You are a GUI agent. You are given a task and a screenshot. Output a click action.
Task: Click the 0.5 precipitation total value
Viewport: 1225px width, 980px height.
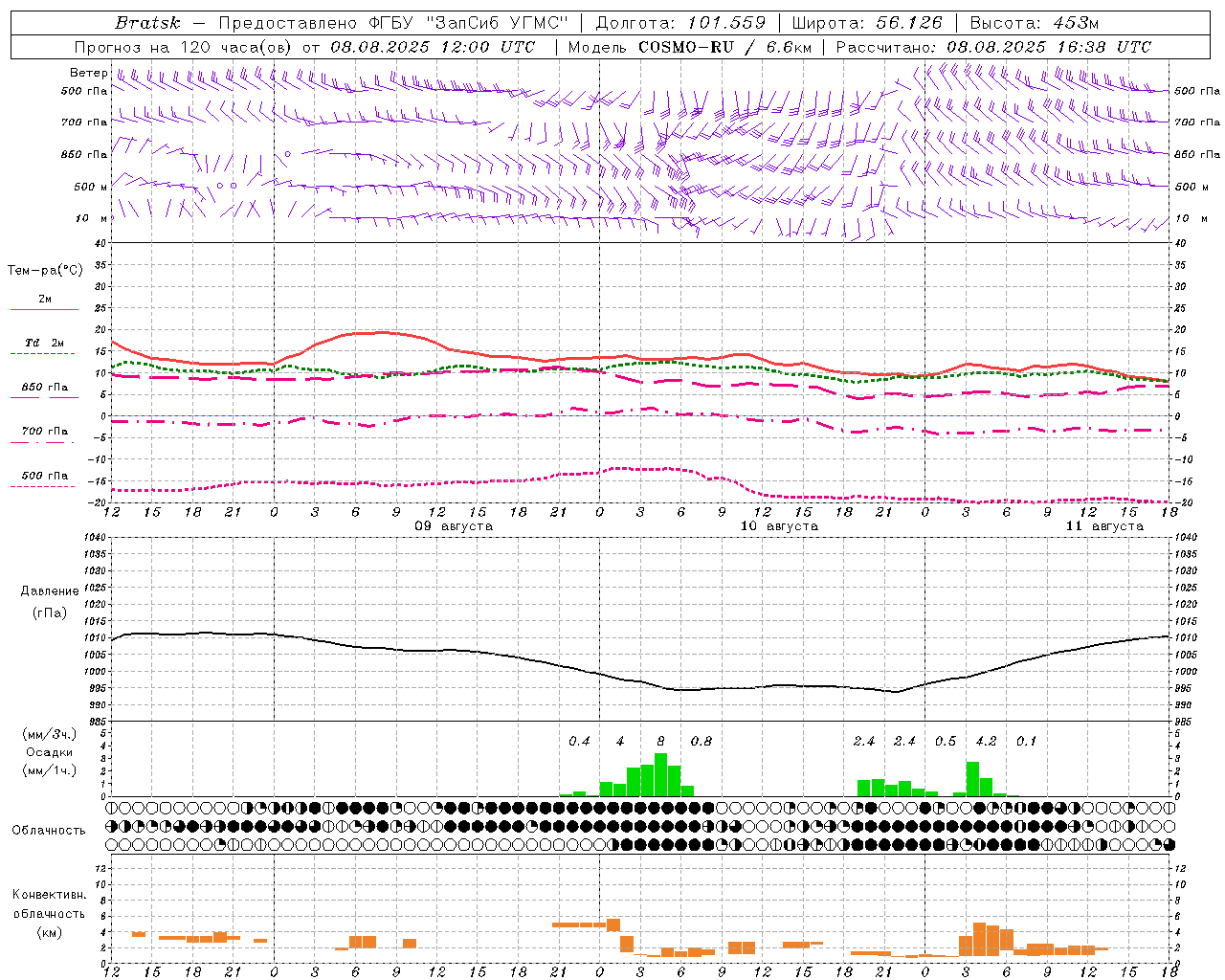[946, 742]
